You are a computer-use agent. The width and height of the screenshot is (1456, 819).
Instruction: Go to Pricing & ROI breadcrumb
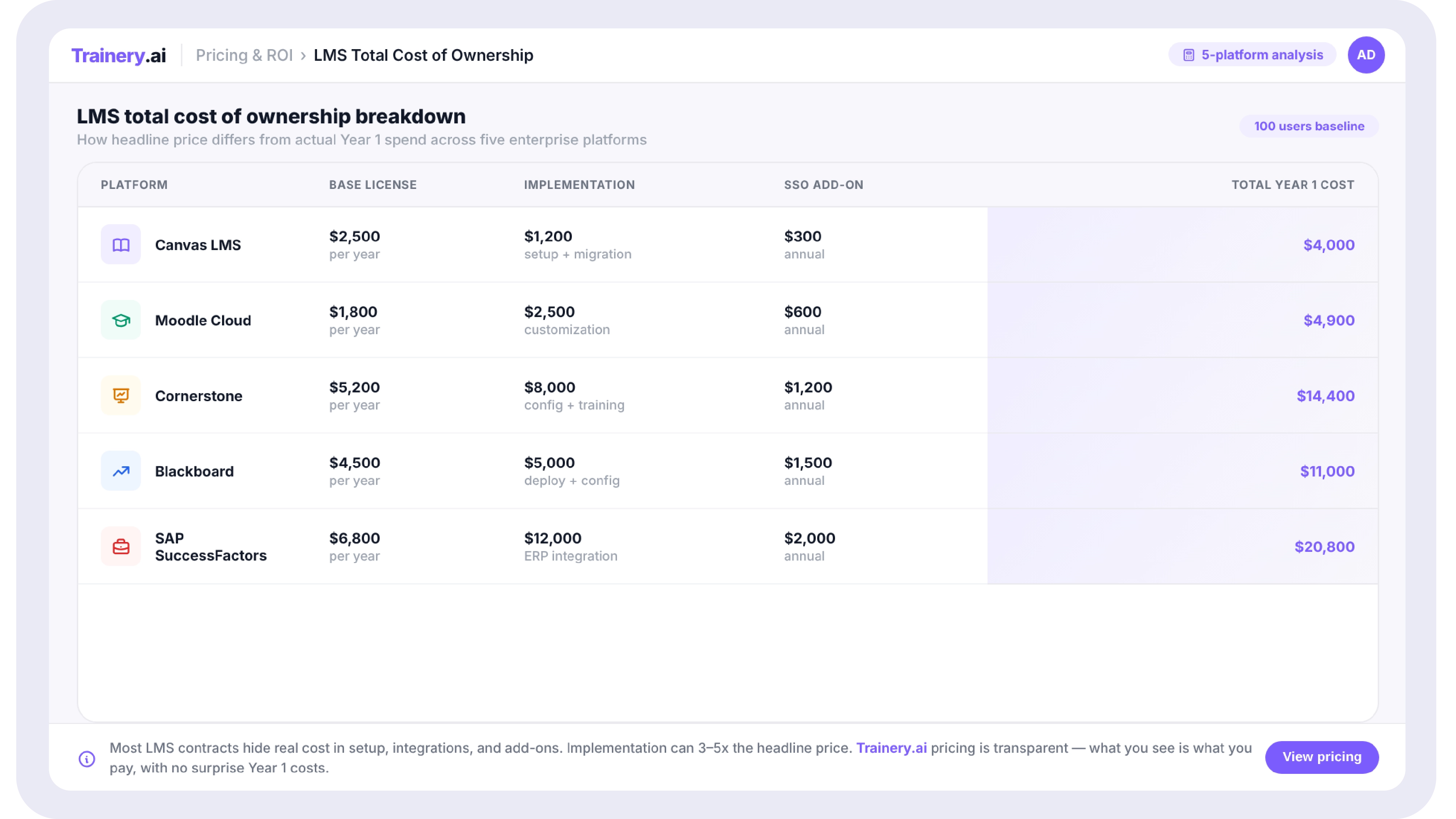[x=244, y=55]
